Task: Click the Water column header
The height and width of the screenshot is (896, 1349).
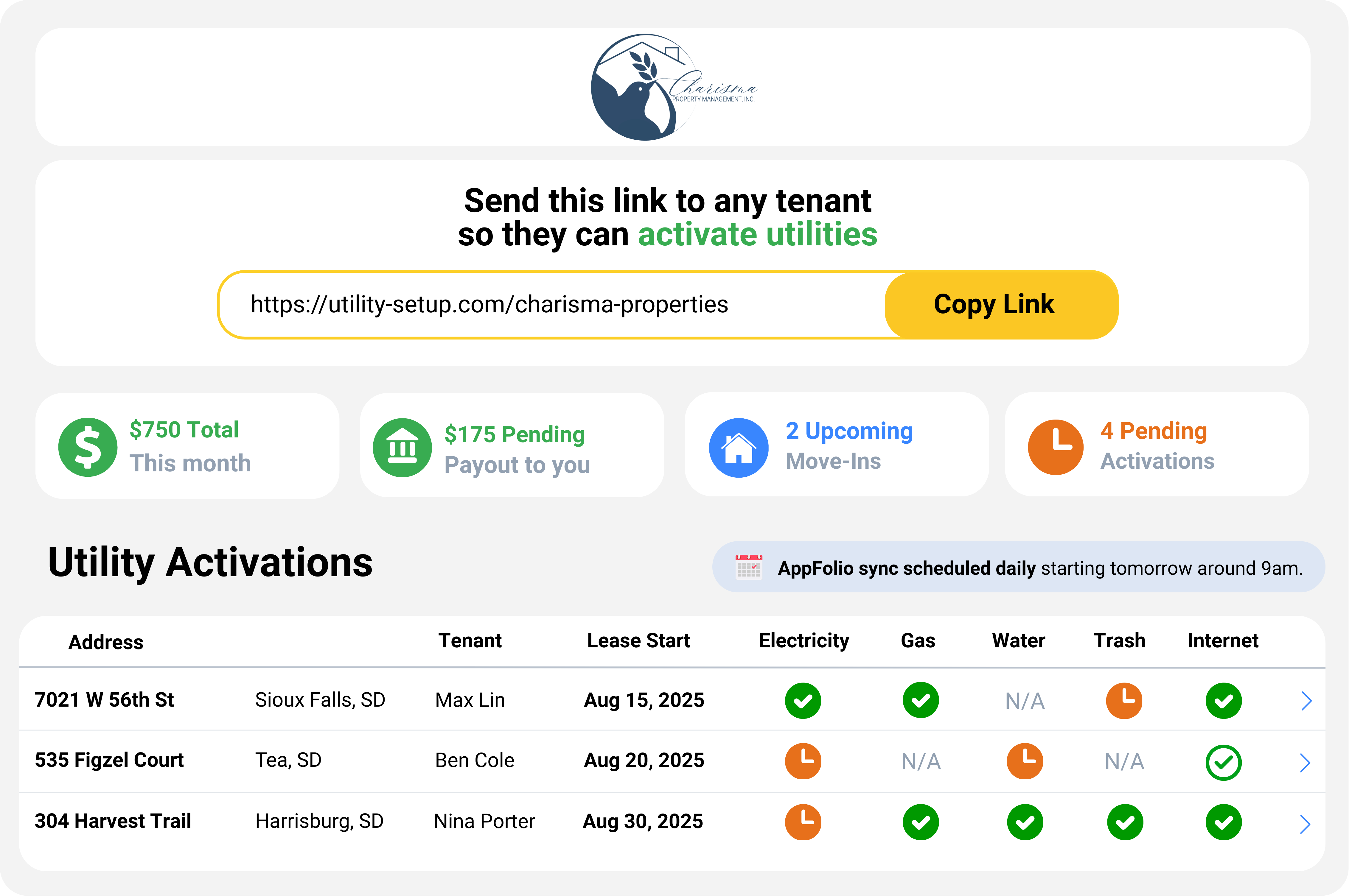Action: (1019, 641)
